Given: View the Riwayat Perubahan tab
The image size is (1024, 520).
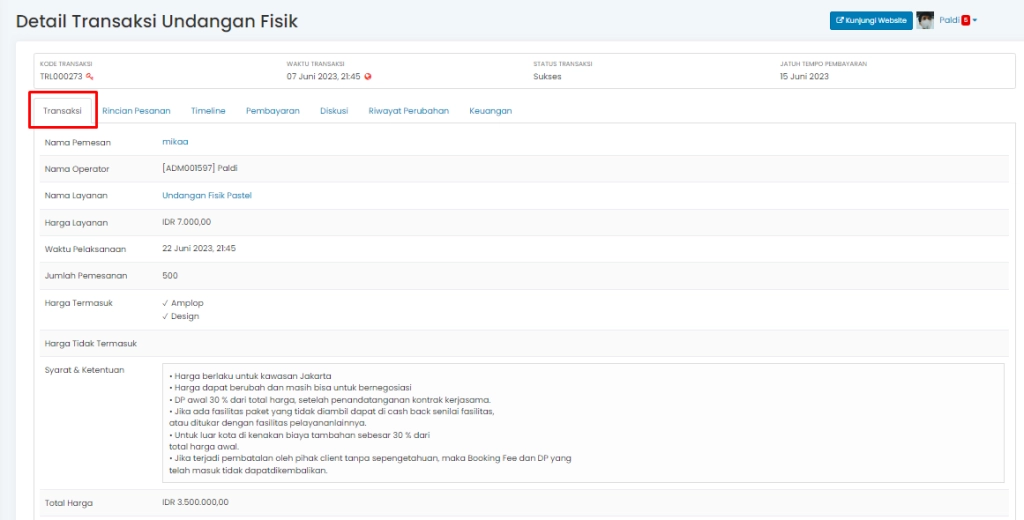Looking at the screenshot, I should coord(408,111).
